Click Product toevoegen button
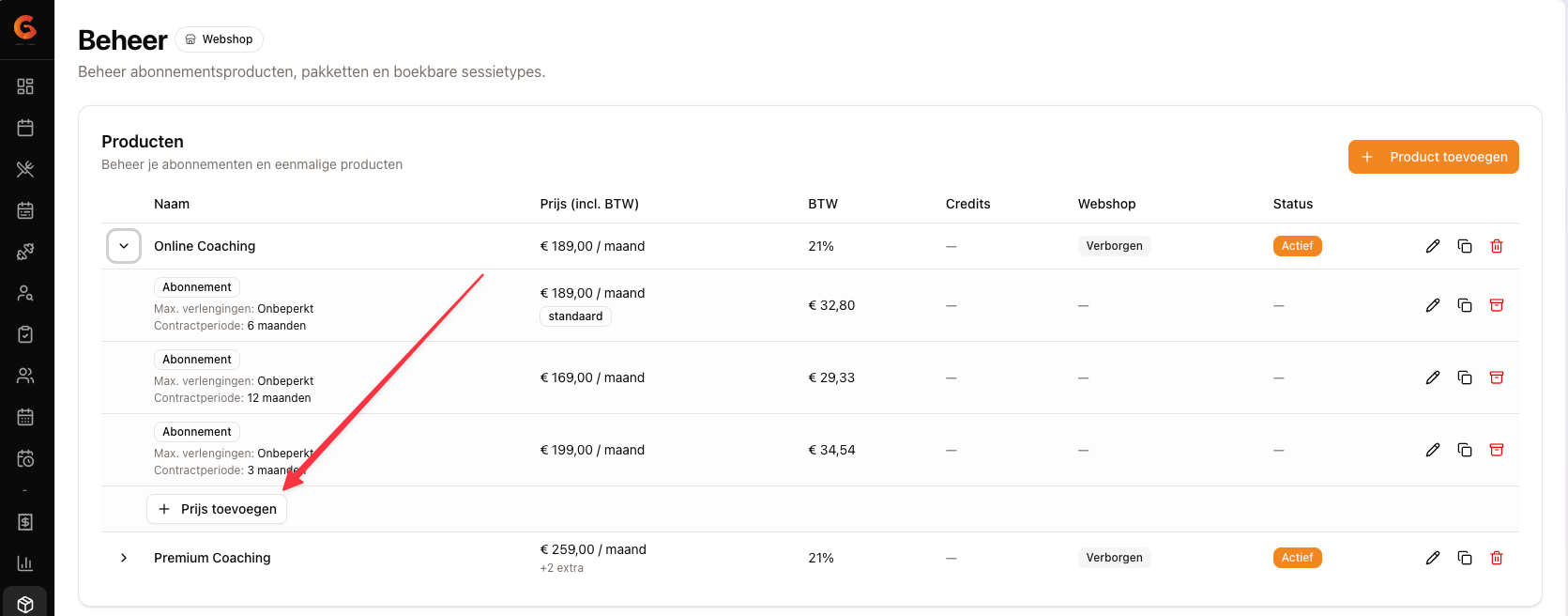This screenshot has width=1568, height=616. [x=1433, y=157]
